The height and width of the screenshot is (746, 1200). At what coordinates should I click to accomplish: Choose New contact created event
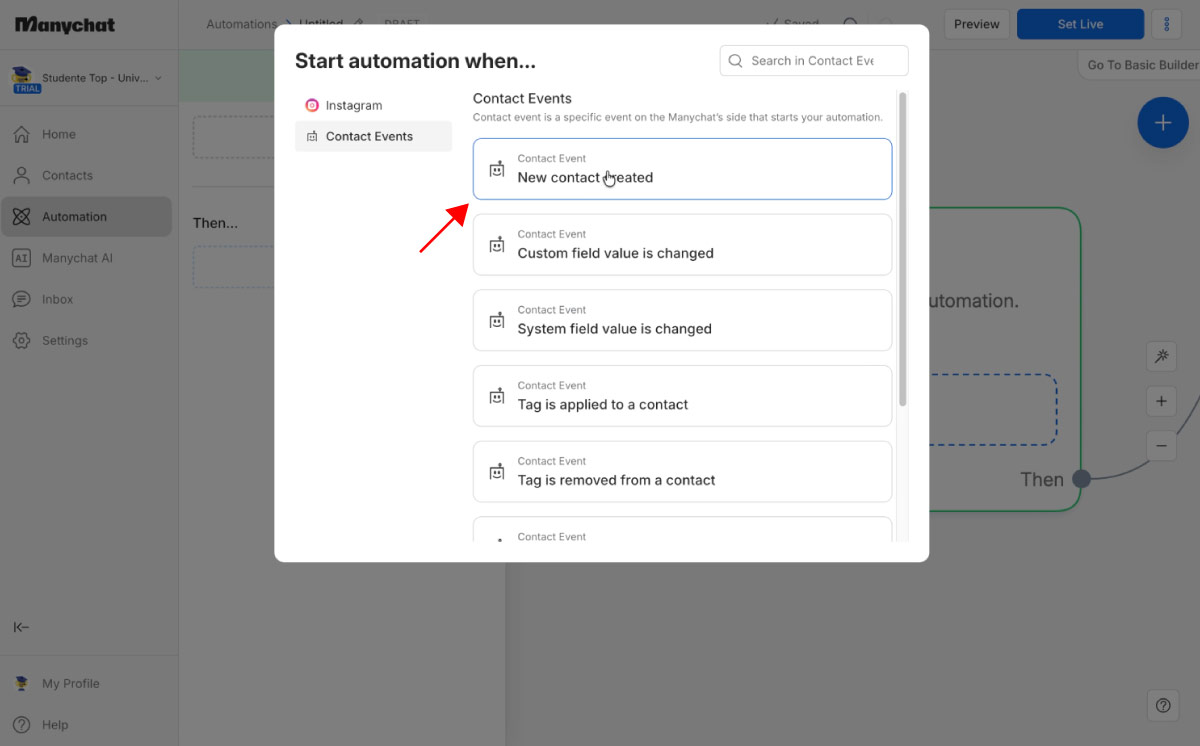[682, 169]
